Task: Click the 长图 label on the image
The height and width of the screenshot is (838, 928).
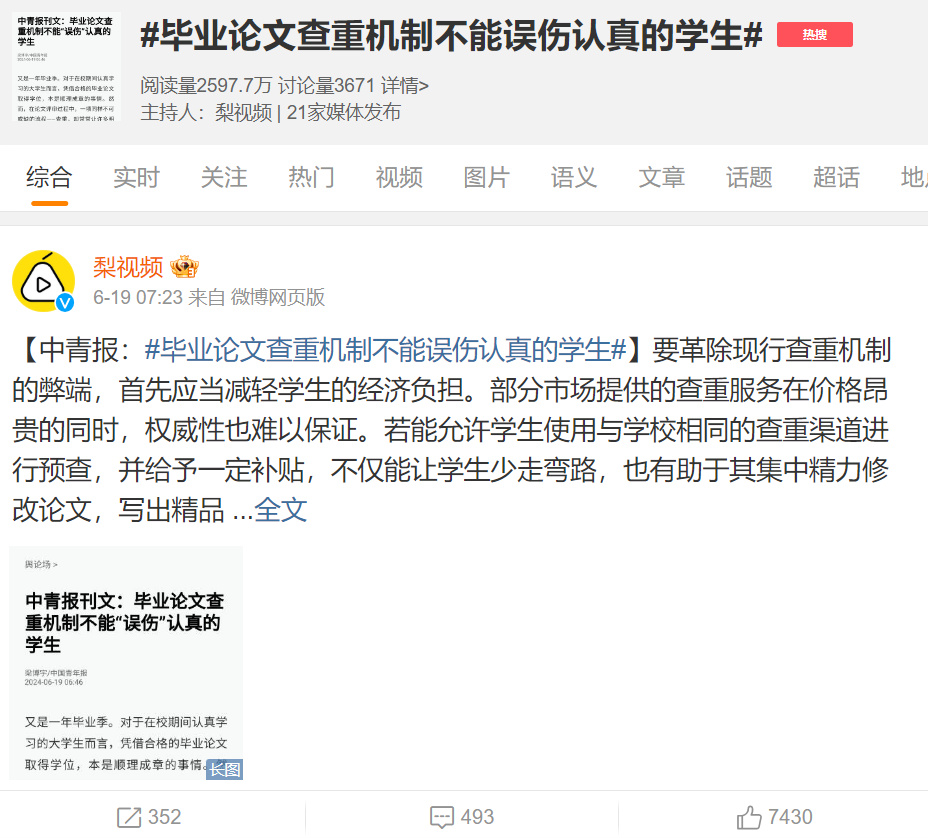Action: pyautogui.click(x=225, y=769)
